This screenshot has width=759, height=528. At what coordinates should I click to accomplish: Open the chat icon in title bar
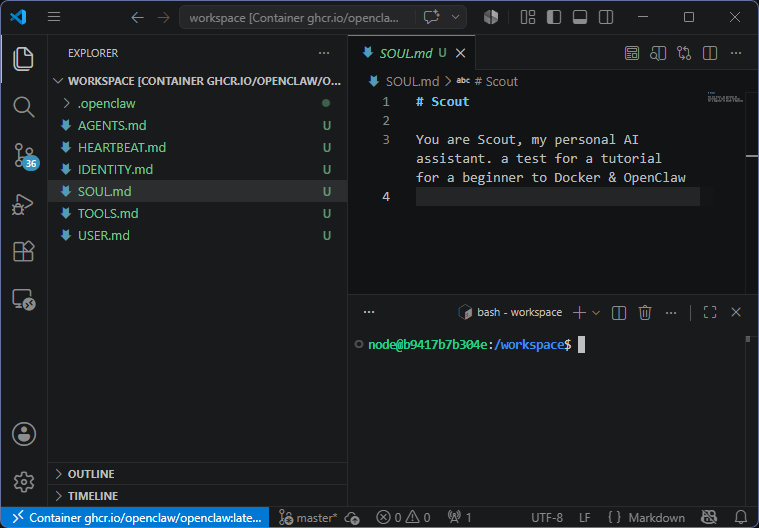click(x=431, y=17)
